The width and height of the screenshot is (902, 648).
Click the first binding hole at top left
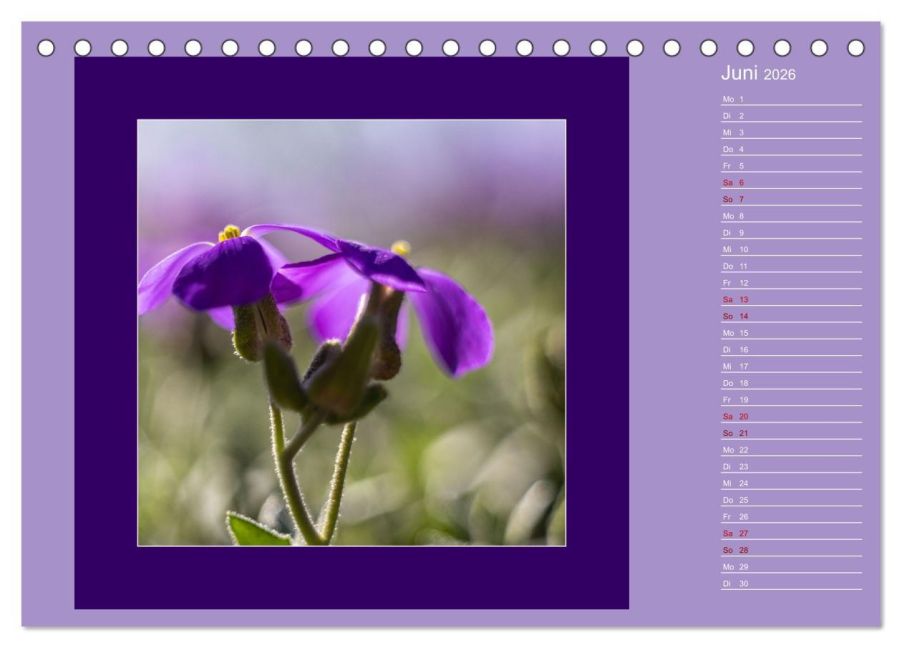pyautogui.click(x=46, y=47)
